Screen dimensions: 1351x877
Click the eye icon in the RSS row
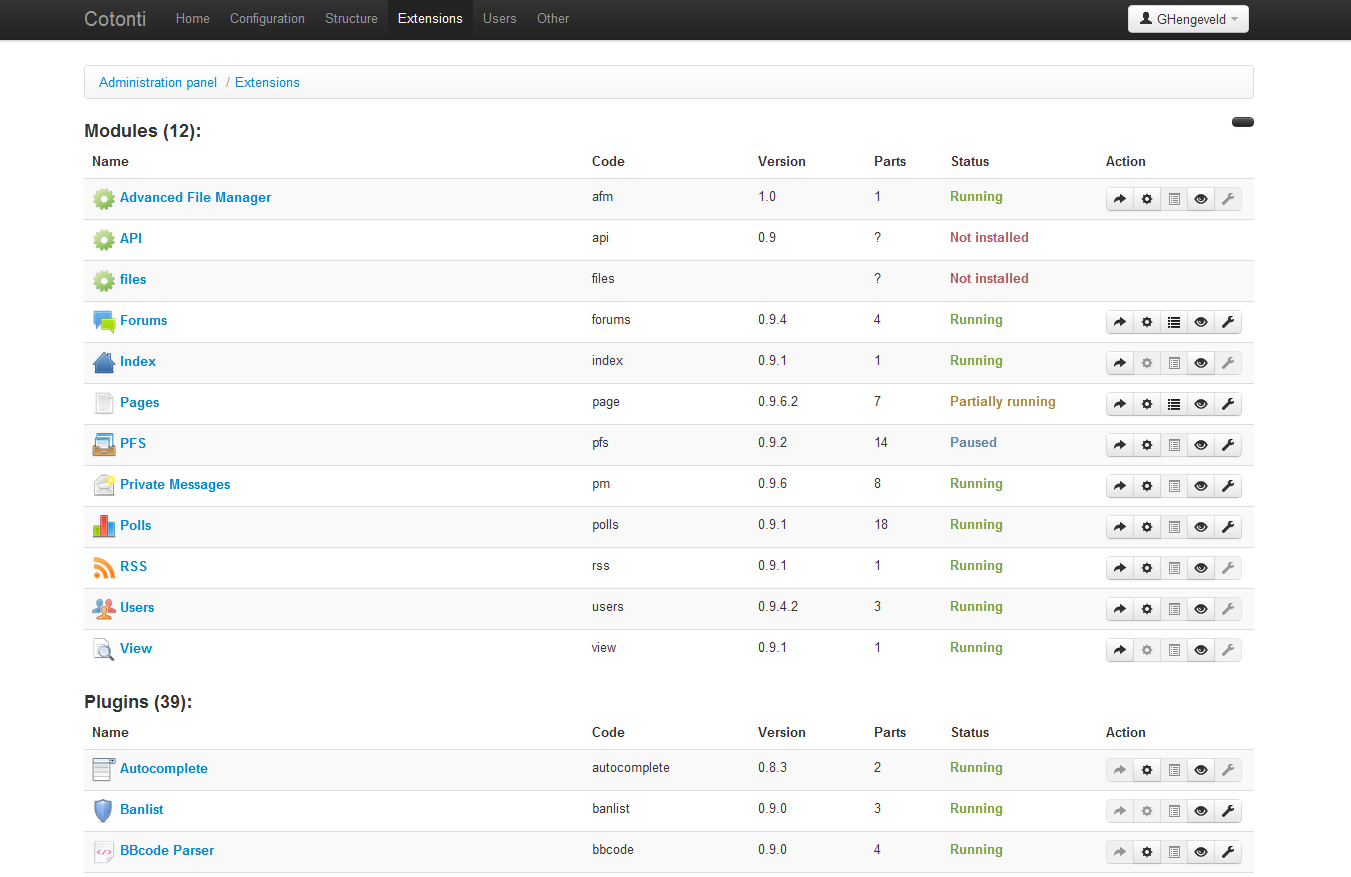pyautogui.click(x=1201, y=568)
